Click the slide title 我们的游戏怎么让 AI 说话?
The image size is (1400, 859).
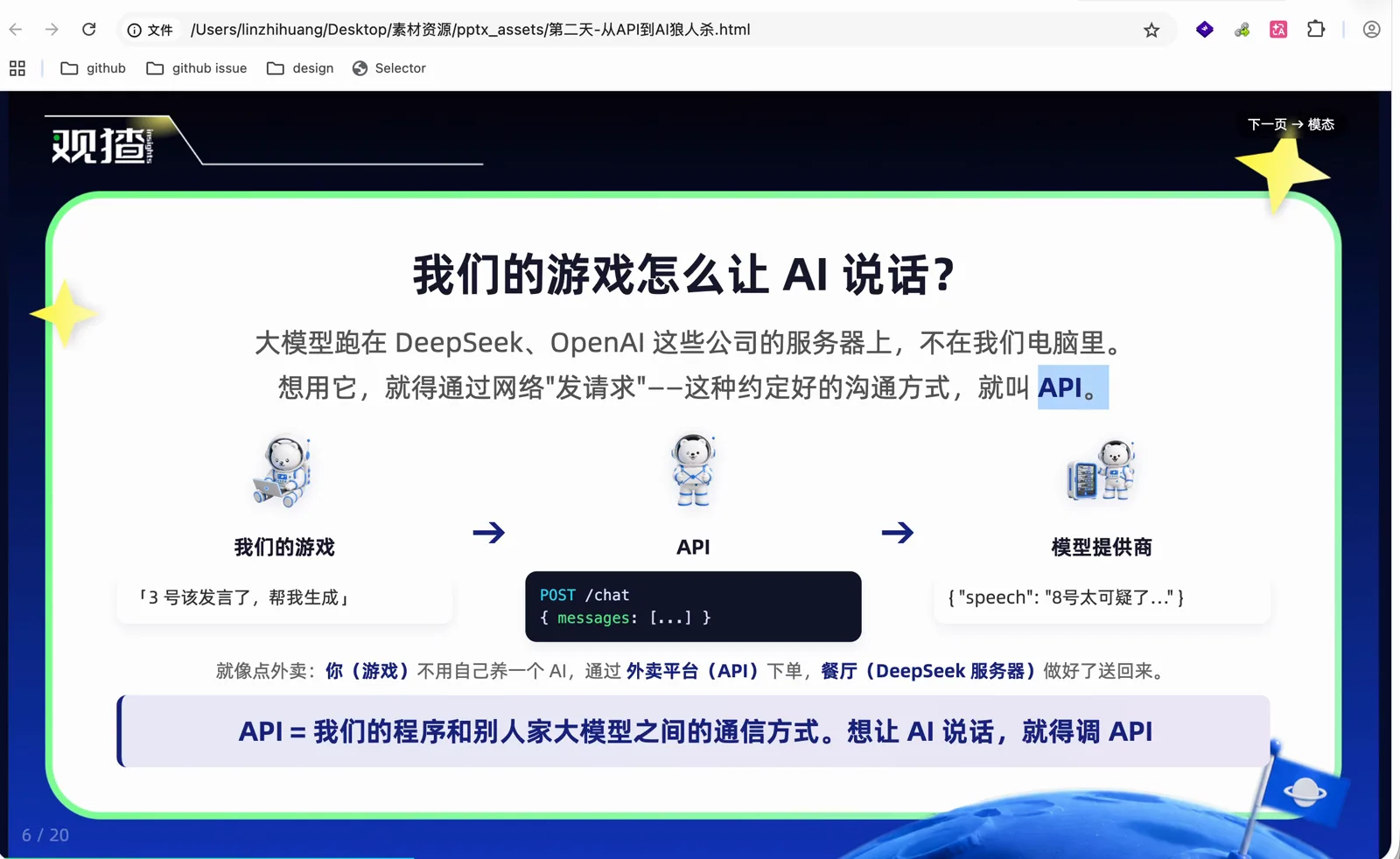[x=684, y=275]
